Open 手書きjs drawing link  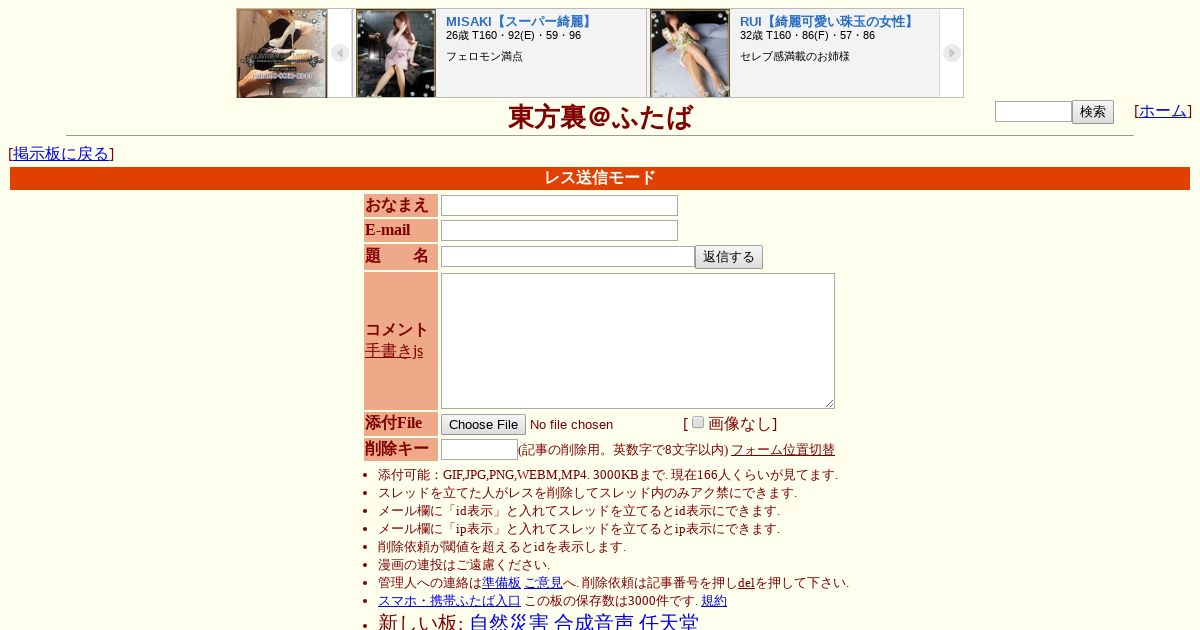pos(394,351)
